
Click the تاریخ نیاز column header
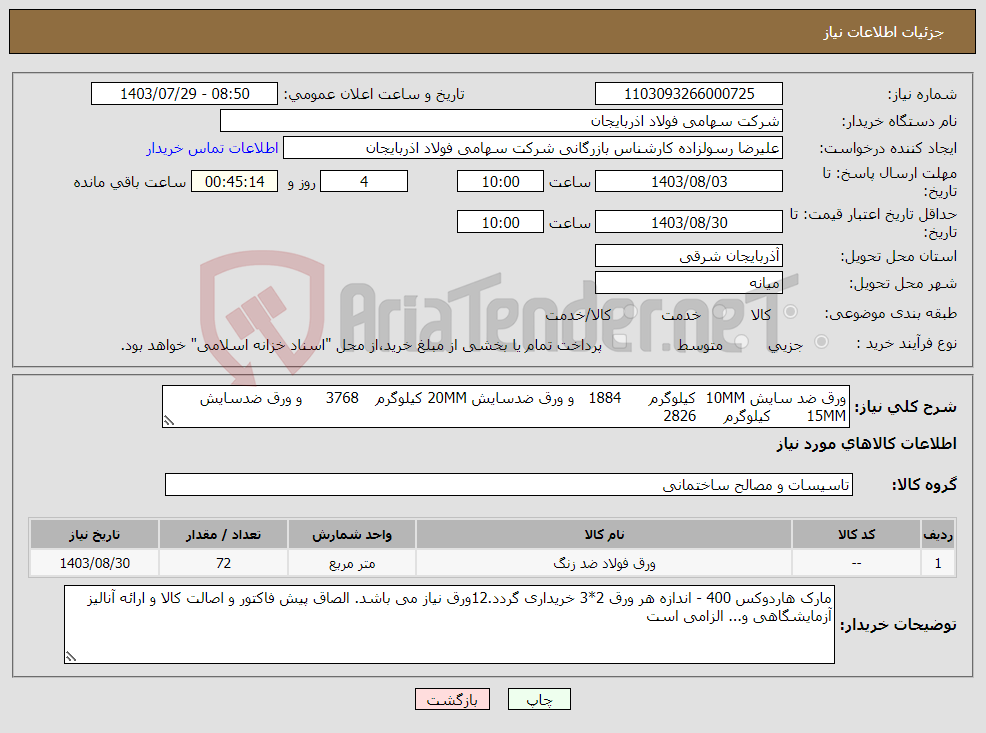pyautogui.click(x=94, y=534)
